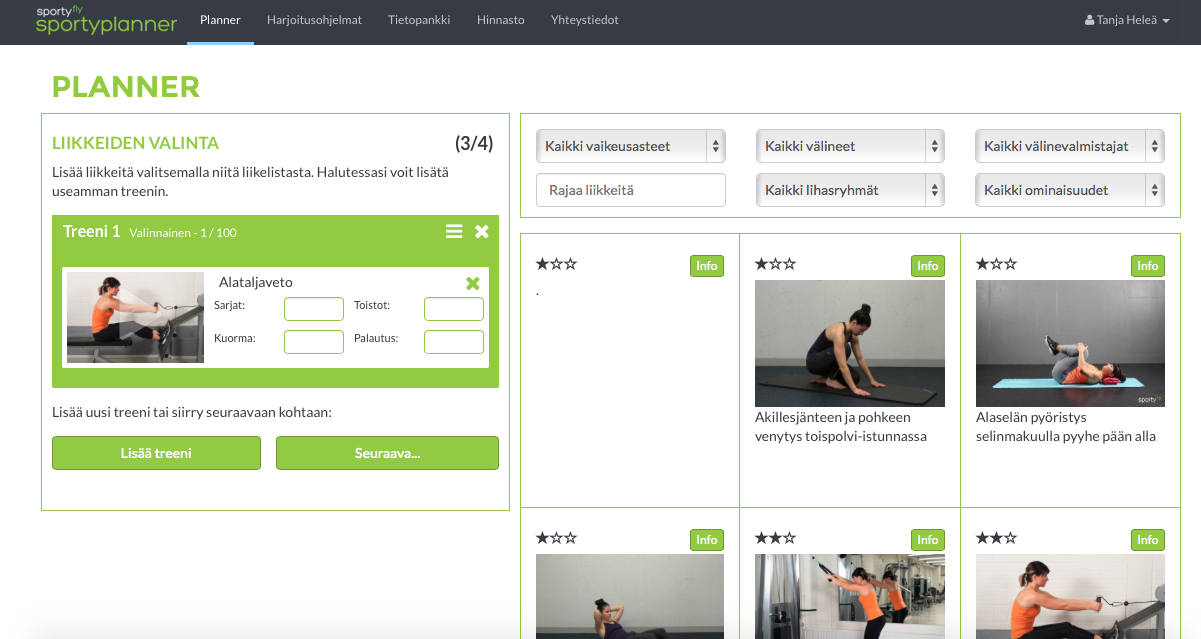This screenshot has width=1201, height=639.
Task: Click star rating above Alaselän pyöristys
Action: (x=996, y=265)
